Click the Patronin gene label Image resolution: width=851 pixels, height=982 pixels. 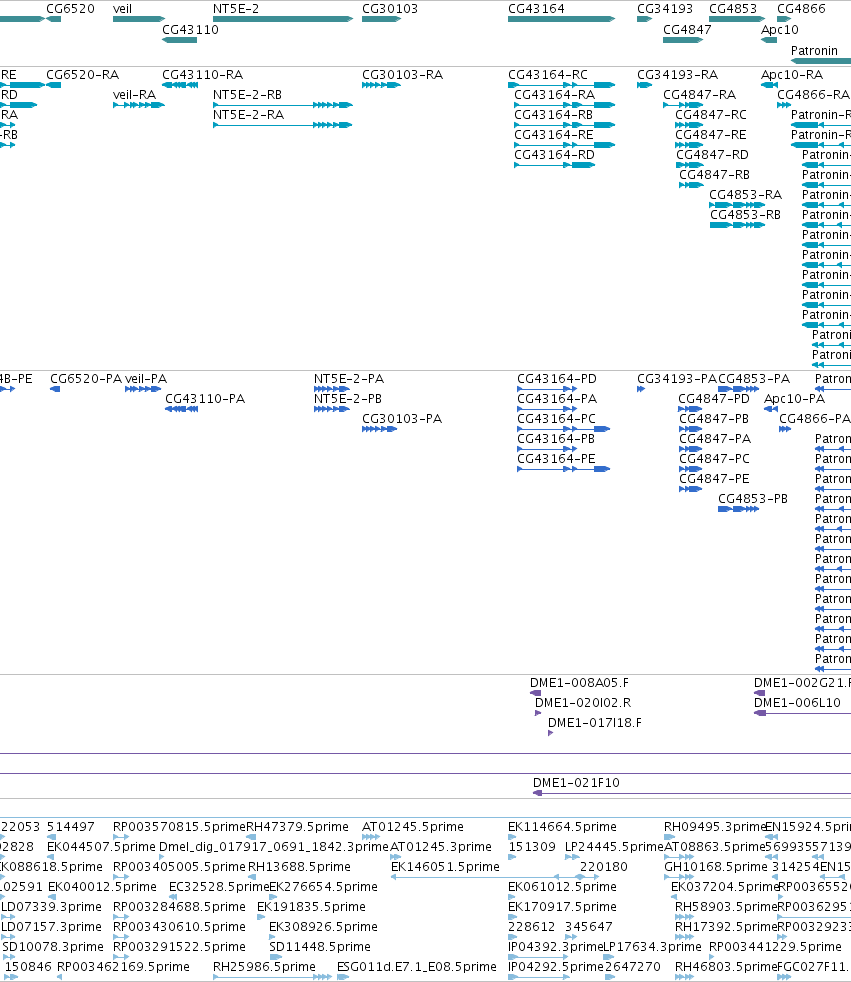(x=814, y=51)
